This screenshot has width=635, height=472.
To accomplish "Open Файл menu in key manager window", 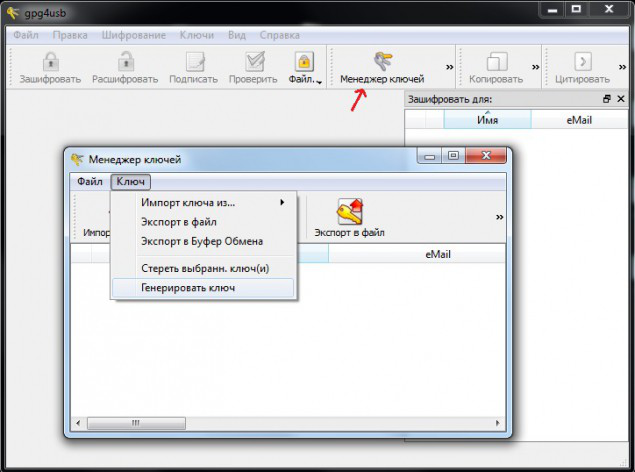I will [89, 181].
